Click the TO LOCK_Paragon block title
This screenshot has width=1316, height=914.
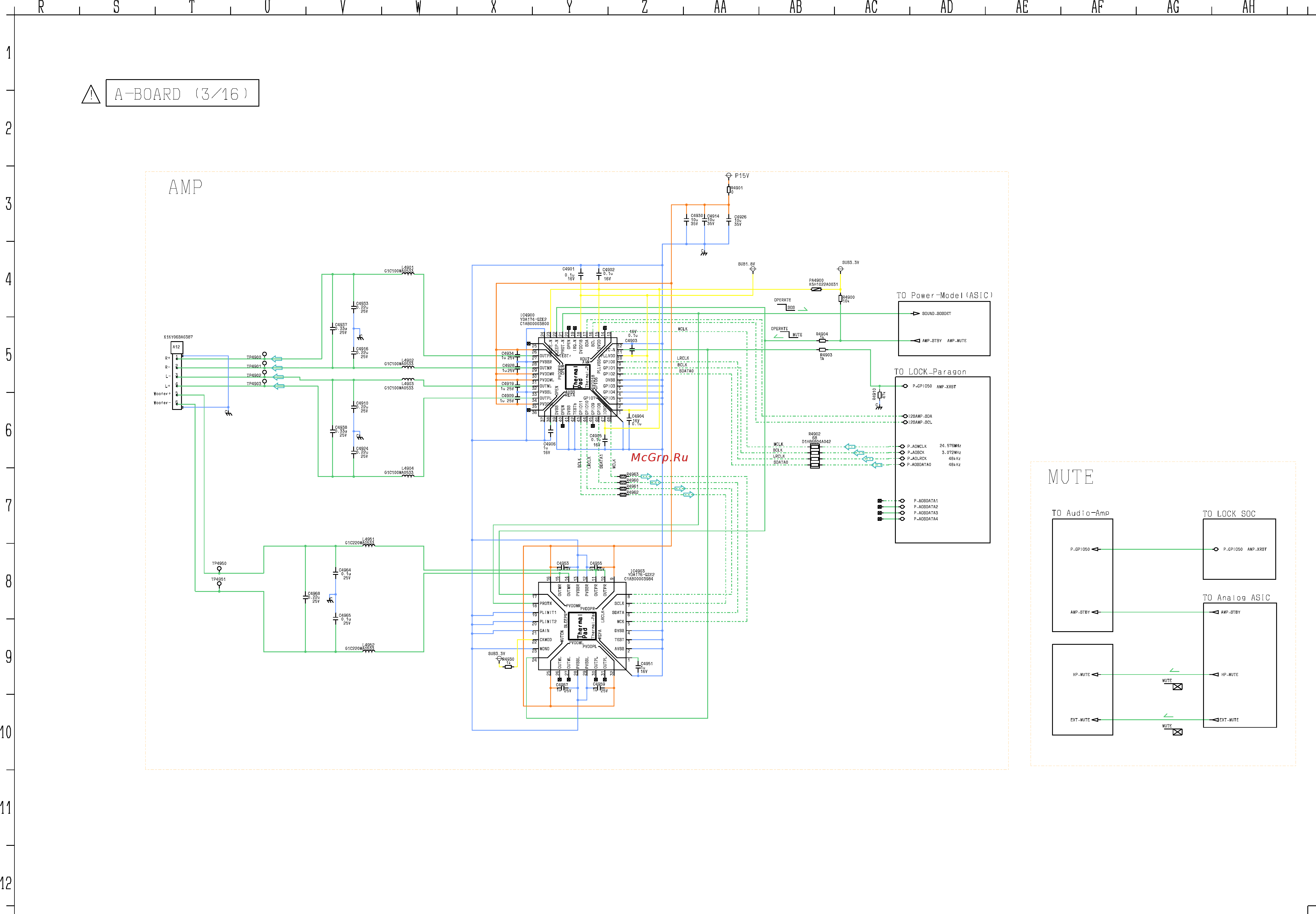[x=930, y=372]
